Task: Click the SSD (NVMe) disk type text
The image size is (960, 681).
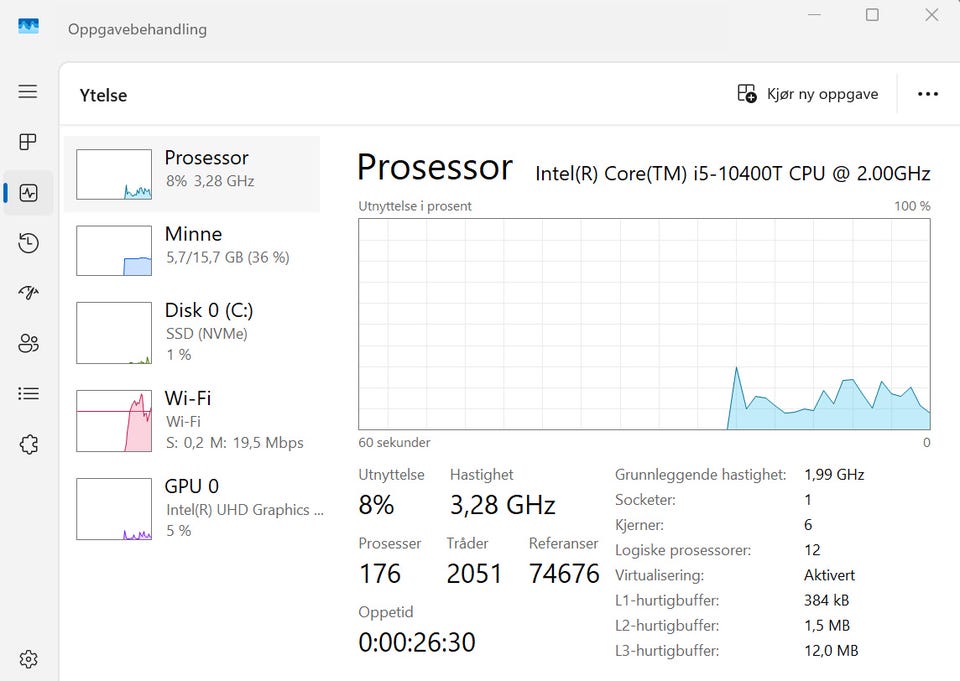Action: coord(207,334)
